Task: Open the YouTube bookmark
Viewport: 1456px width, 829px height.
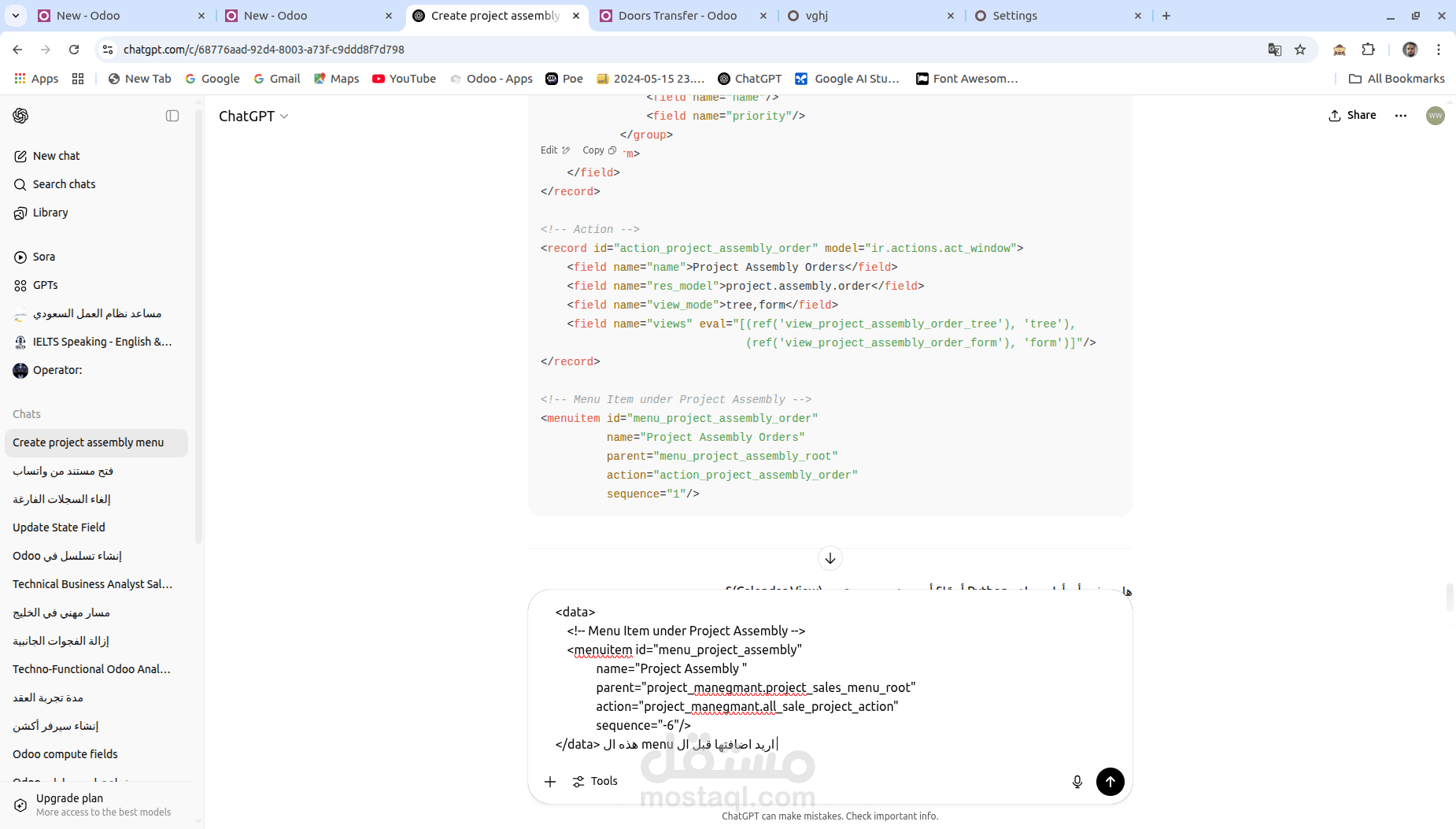Action: 404,79
